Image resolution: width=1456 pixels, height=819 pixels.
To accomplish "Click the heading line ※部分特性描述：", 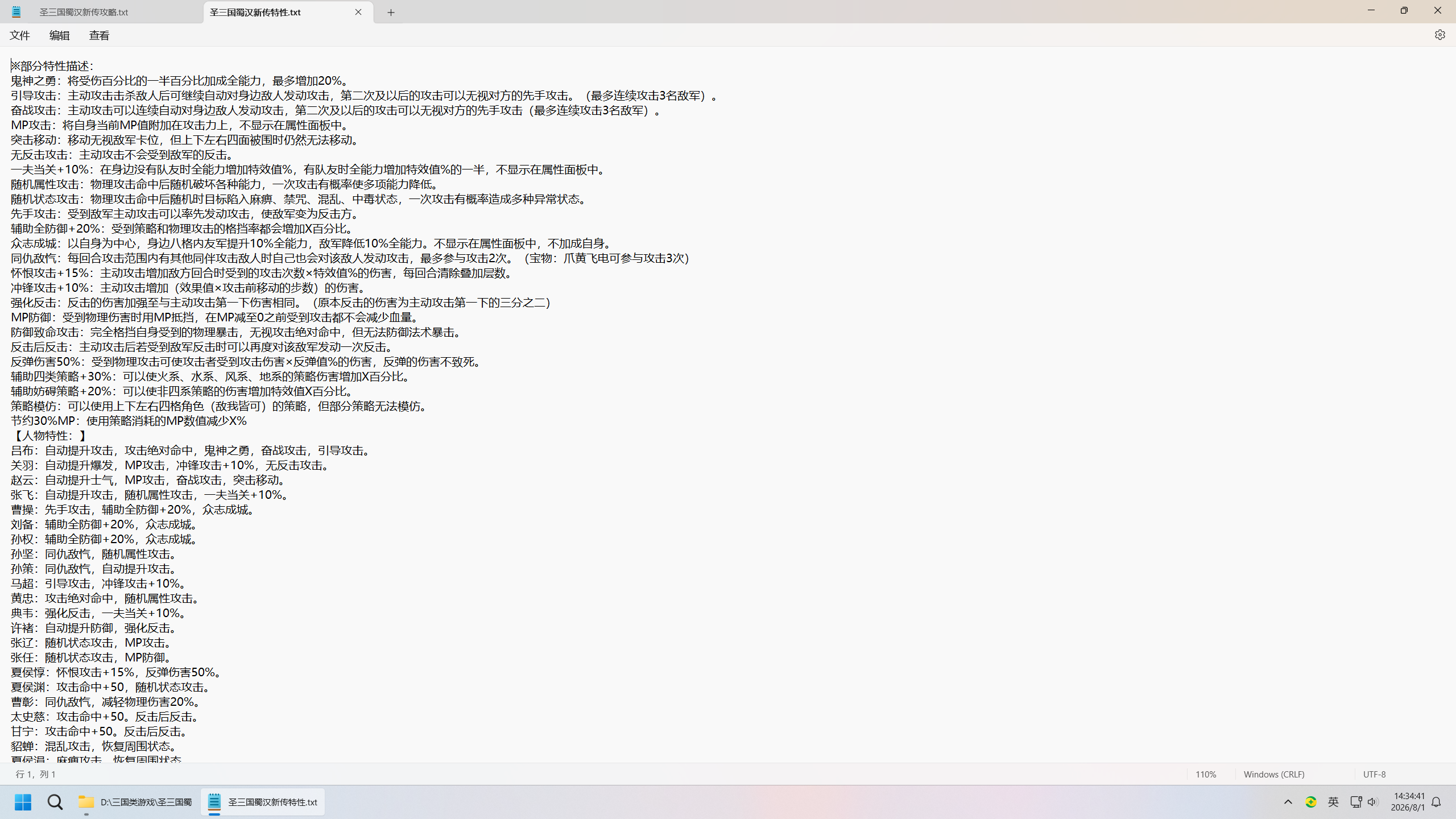I will [x=52, y=66].
